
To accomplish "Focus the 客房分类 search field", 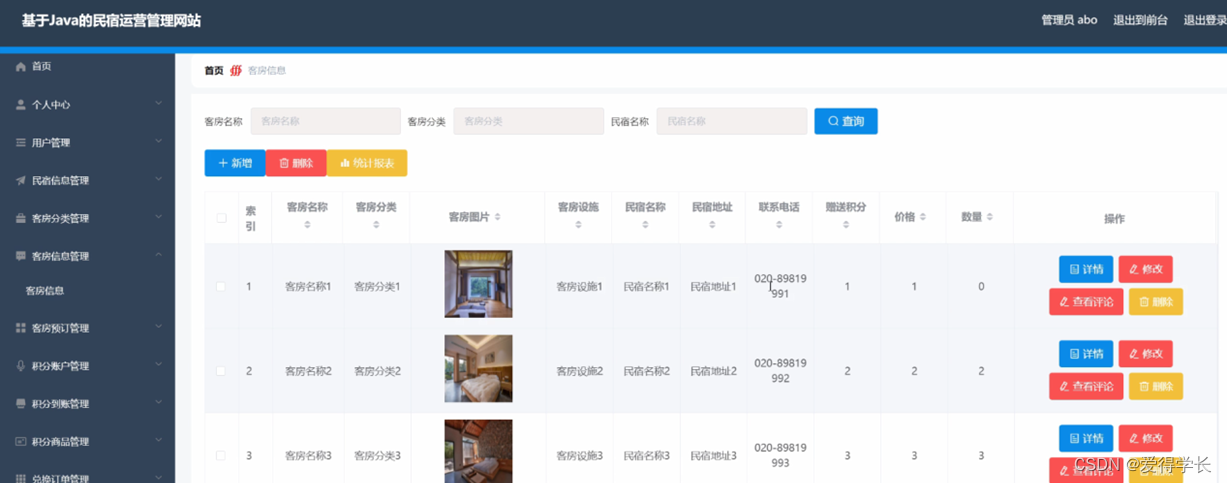I will coord(529,121).
